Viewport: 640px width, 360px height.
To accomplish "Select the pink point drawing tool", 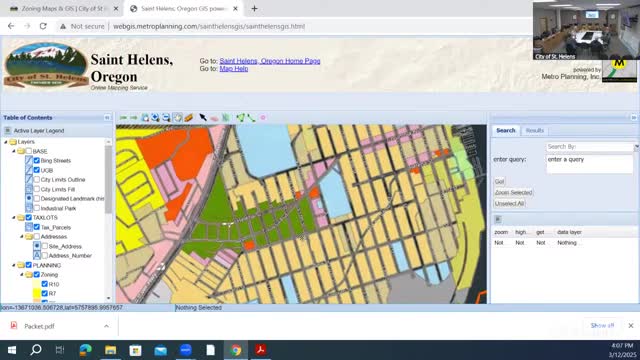I will tap(263, 118).
